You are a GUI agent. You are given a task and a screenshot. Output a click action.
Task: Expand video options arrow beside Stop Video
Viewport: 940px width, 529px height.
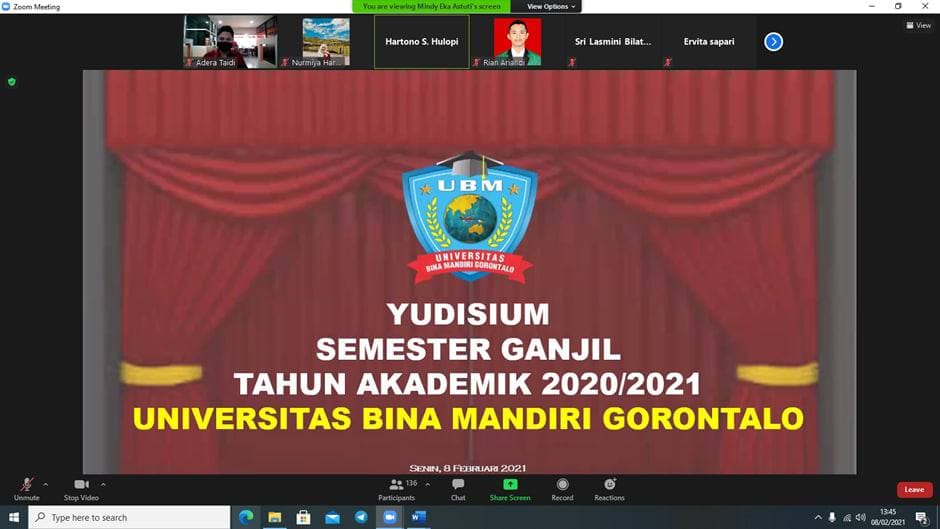pos(103,484)
